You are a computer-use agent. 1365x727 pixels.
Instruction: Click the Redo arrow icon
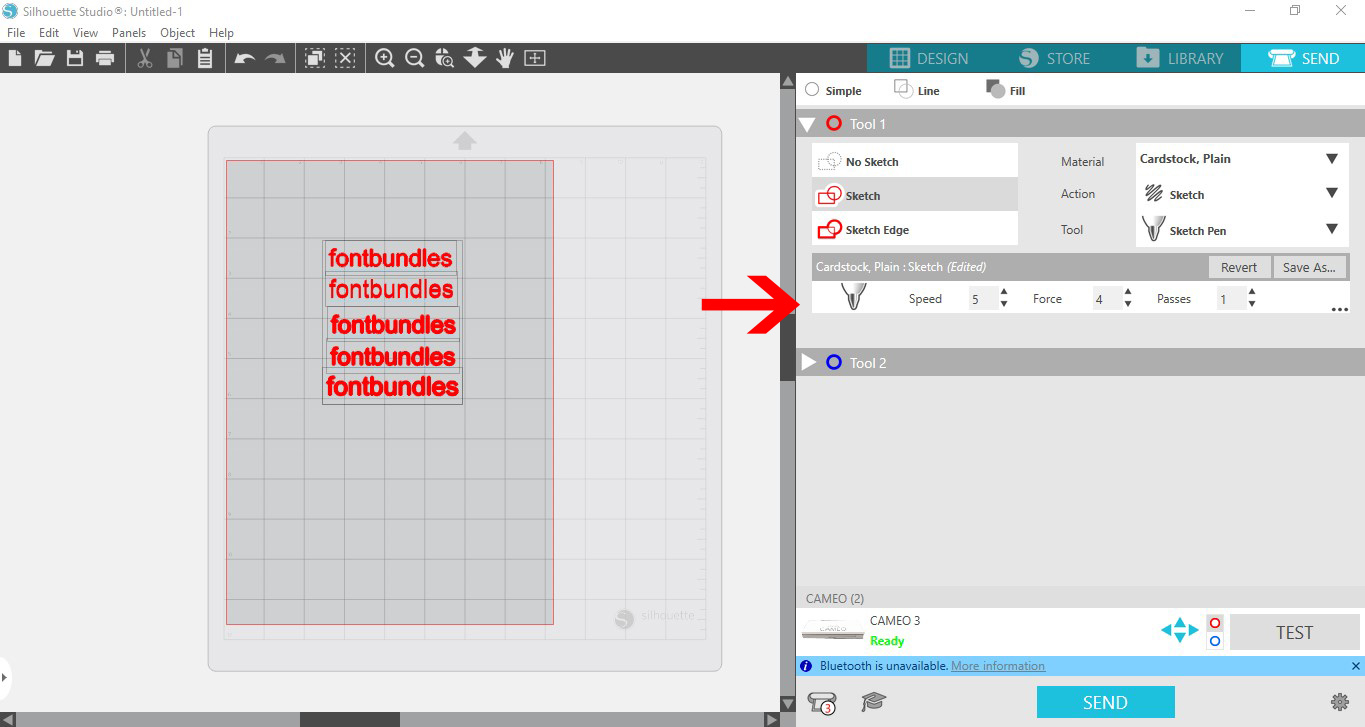(x=274, y=58)
